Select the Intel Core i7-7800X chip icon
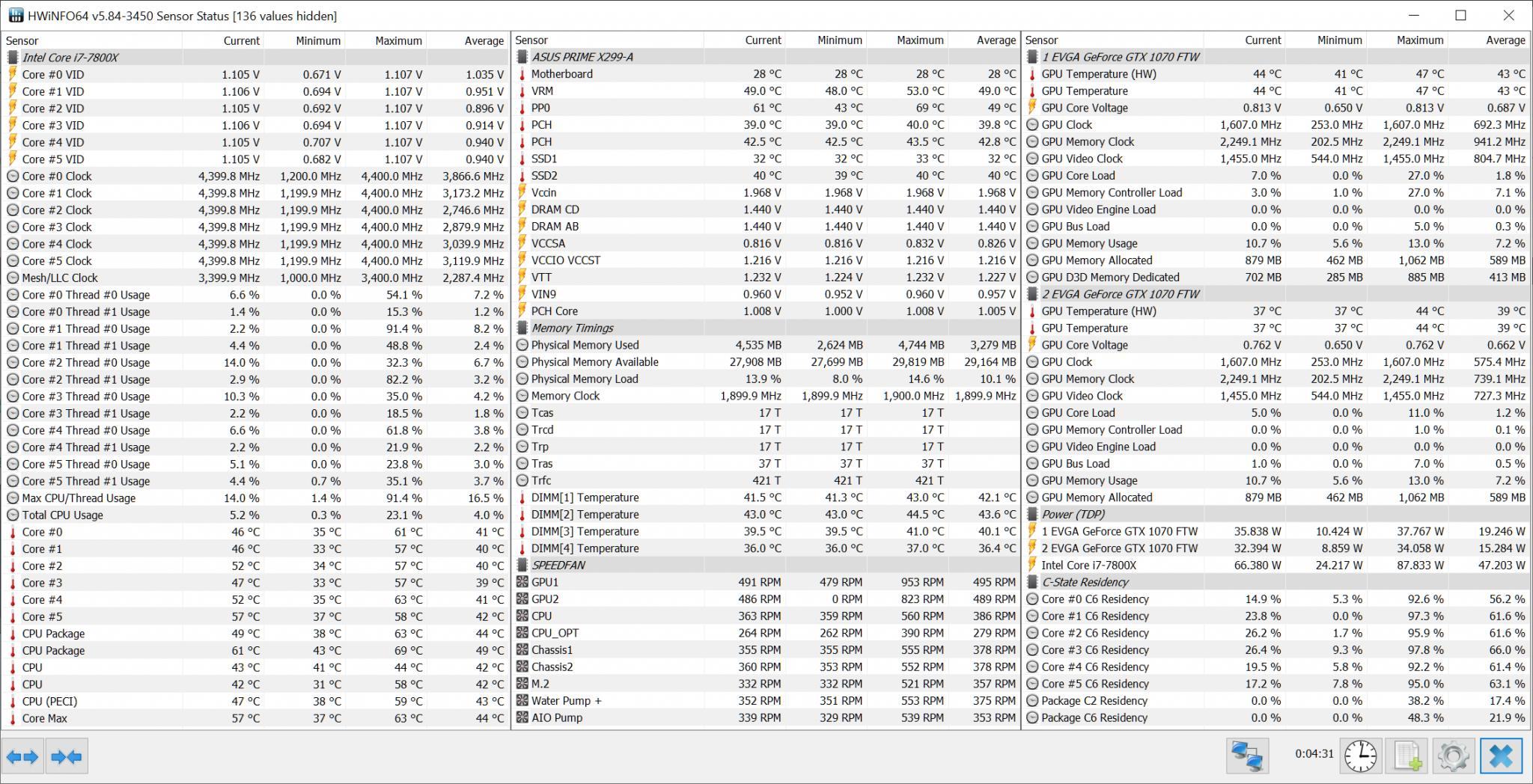 pos(12,58)
